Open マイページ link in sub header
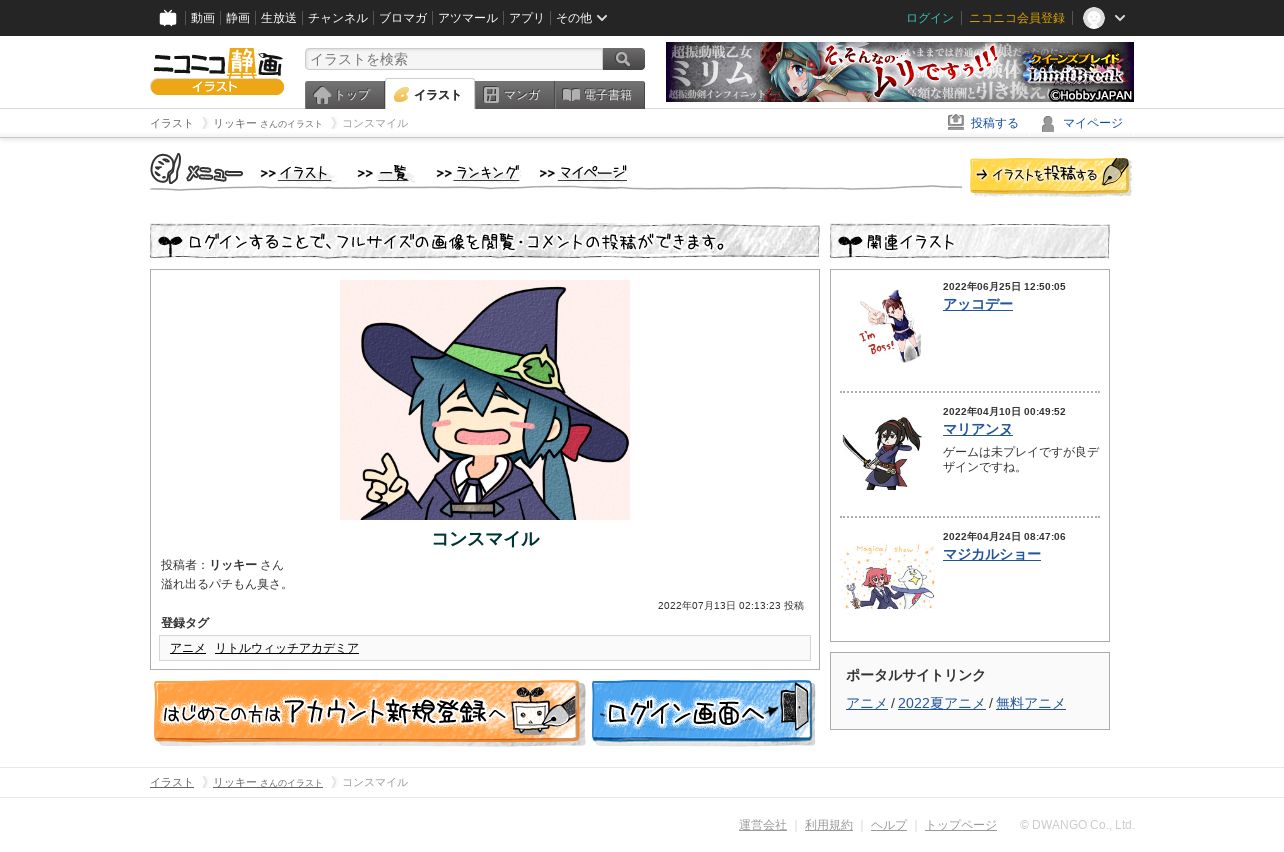The image size is (1284, 852). 1093,123
